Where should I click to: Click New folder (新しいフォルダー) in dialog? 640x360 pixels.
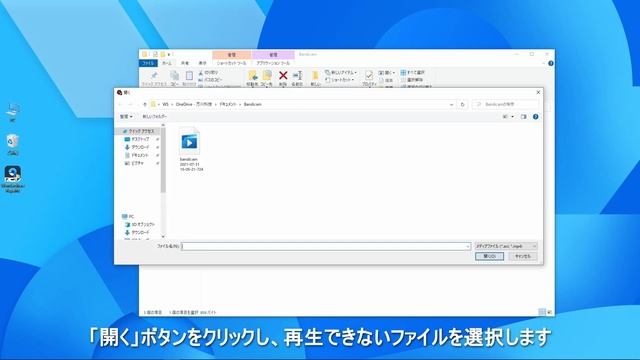pyautogui.click(x=155, y=117)
